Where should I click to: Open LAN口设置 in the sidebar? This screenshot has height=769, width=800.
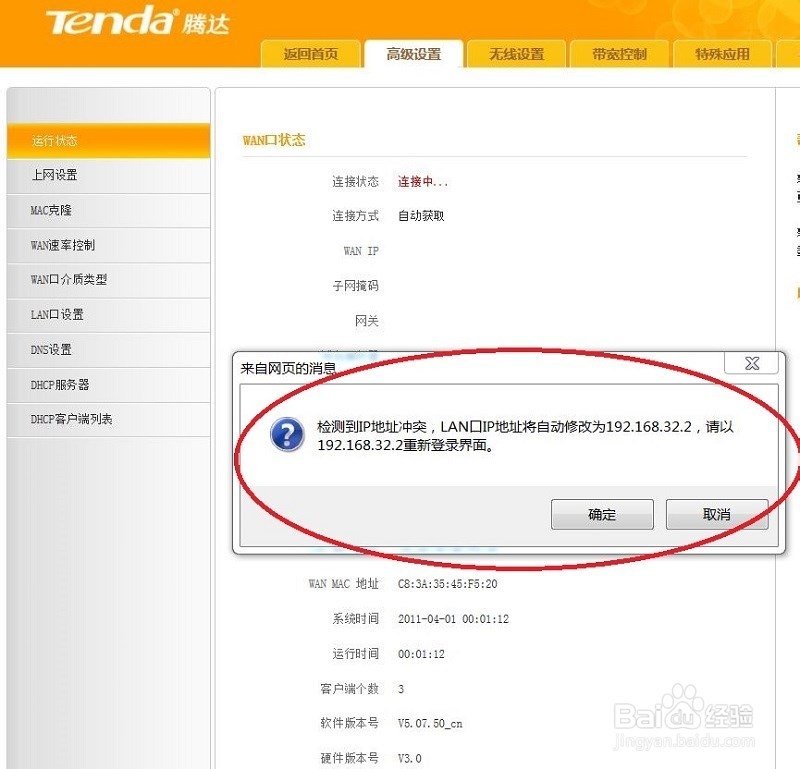pyautogui.click(x=109, y=315)
